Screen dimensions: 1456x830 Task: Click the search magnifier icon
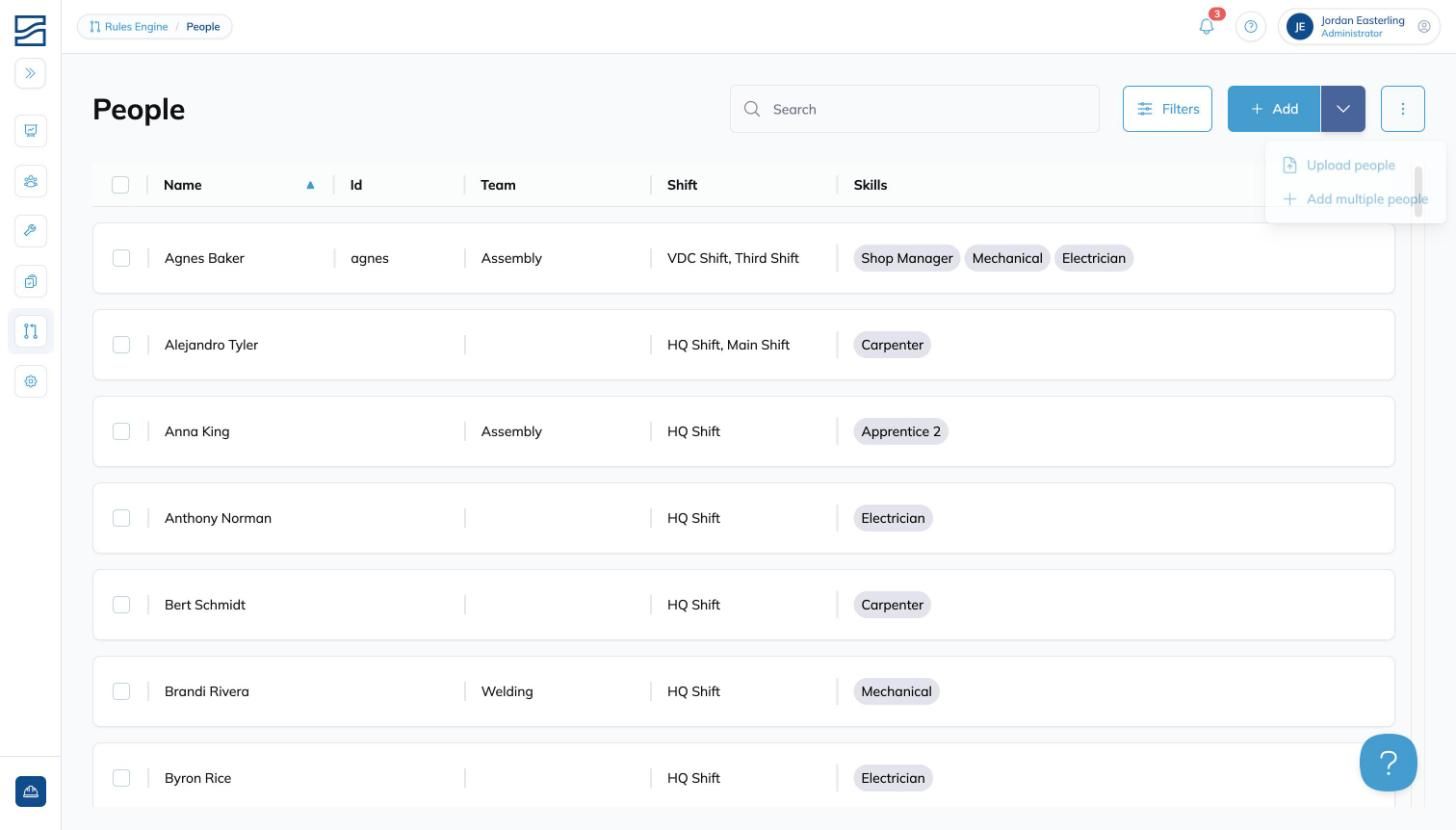pos(752,109)
